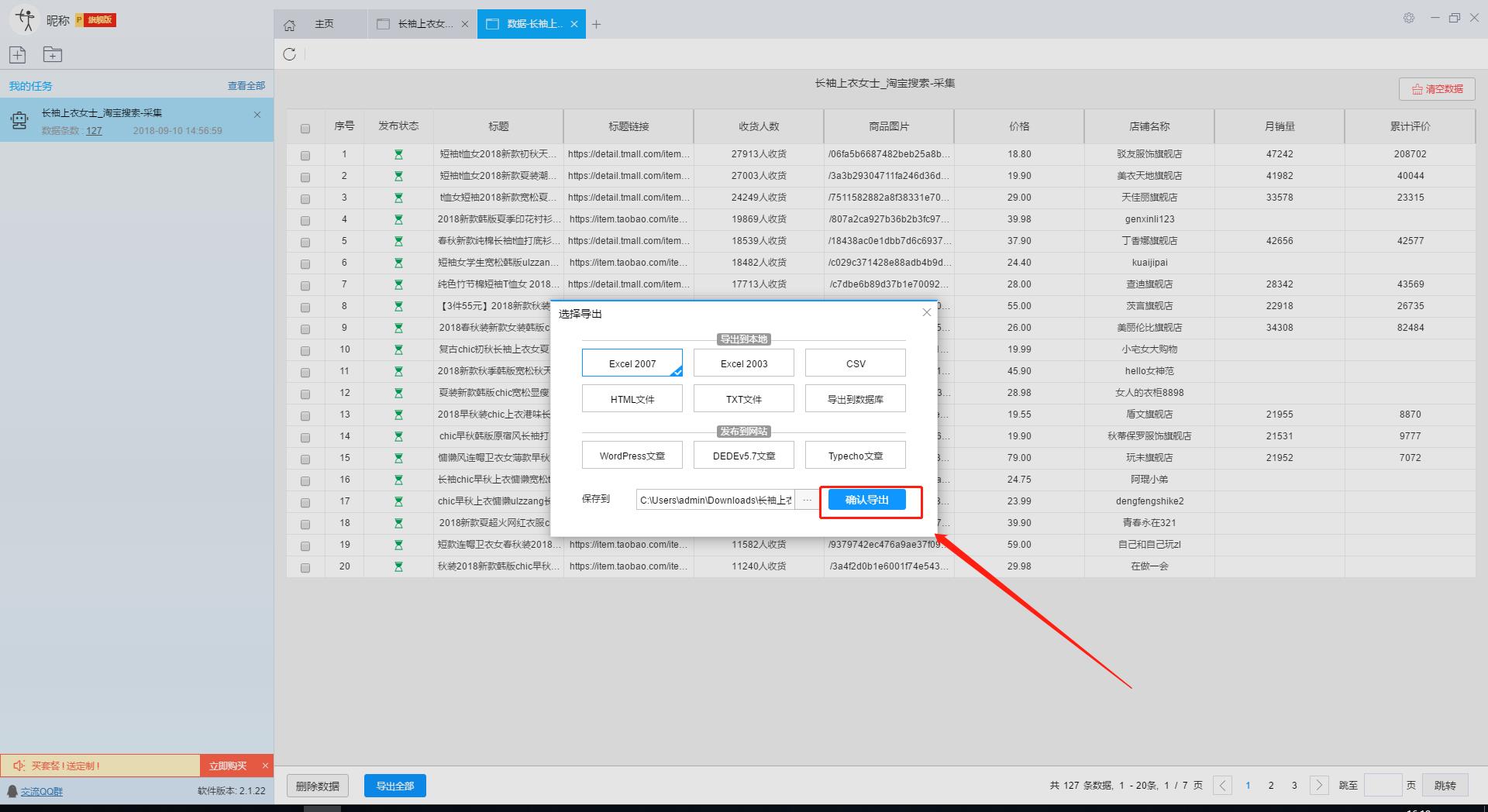1488x812 pixels.
Task: Browse save path with ellipsis button
Action: coord(808,500)
